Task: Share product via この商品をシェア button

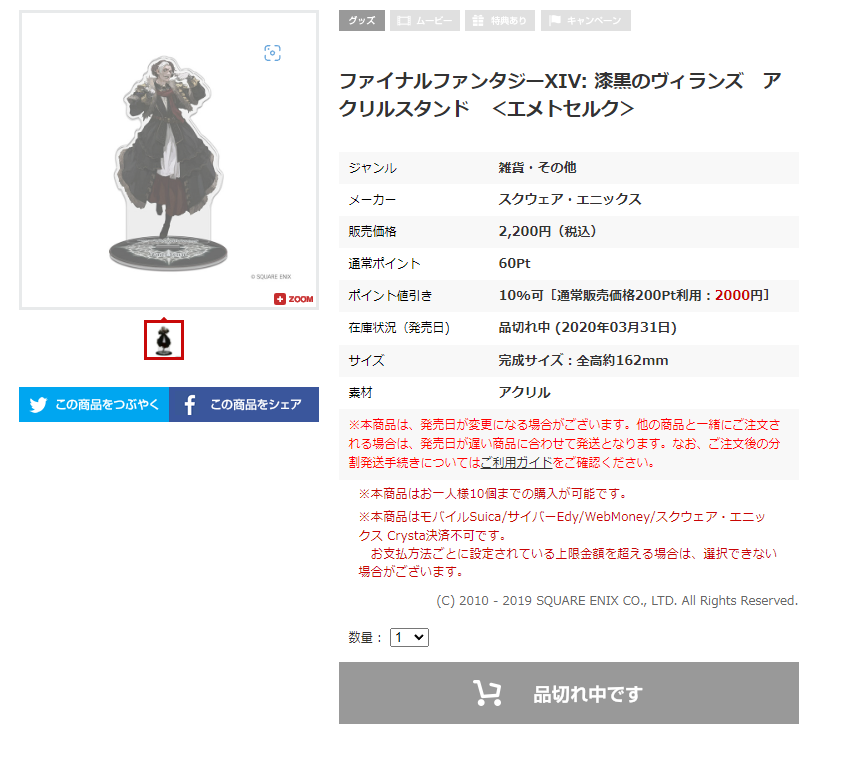Action: [x=244, y=404]
